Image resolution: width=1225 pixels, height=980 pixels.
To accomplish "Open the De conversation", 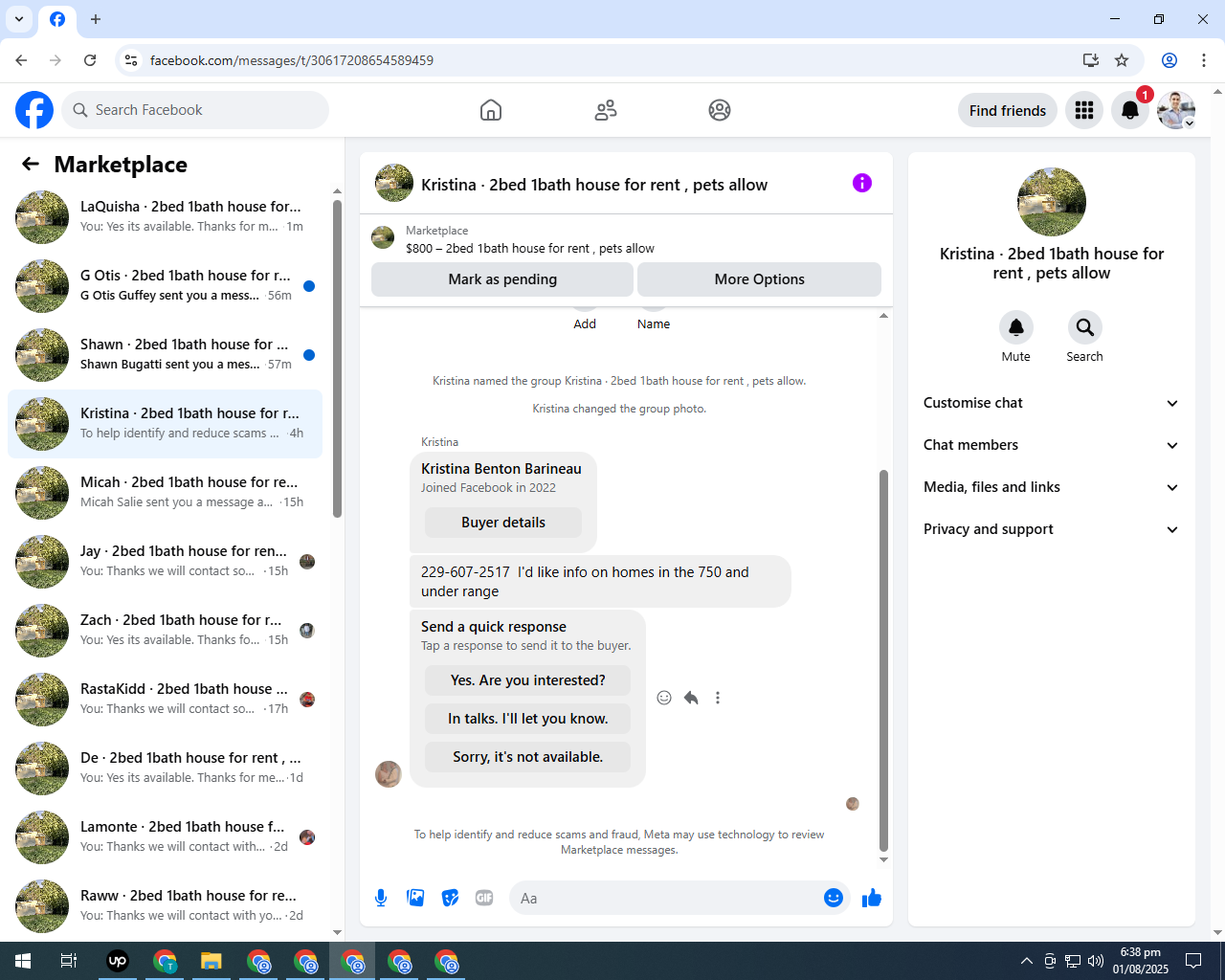I will 165,768.
